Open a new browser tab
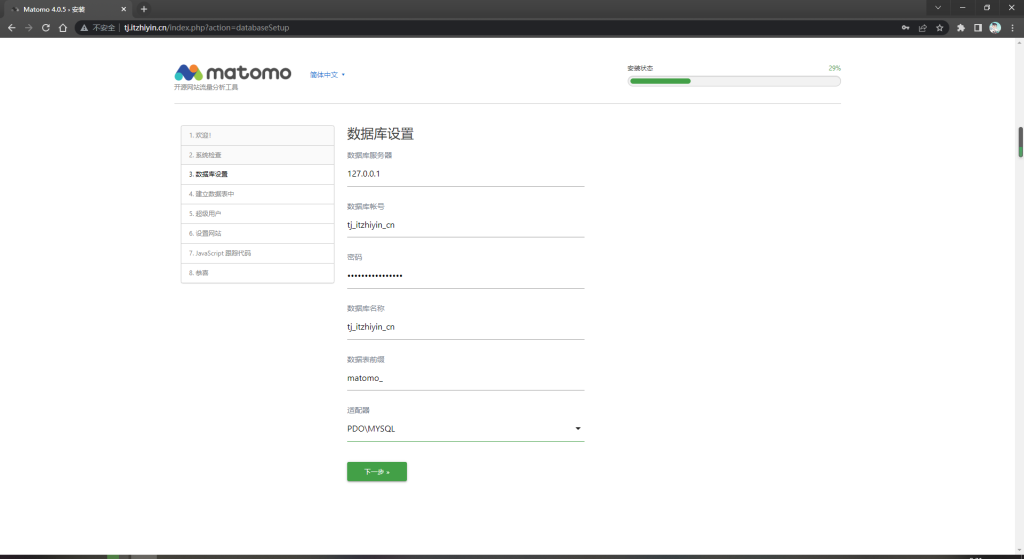This screenshot has height=559, width=1024. click(144, 9)
